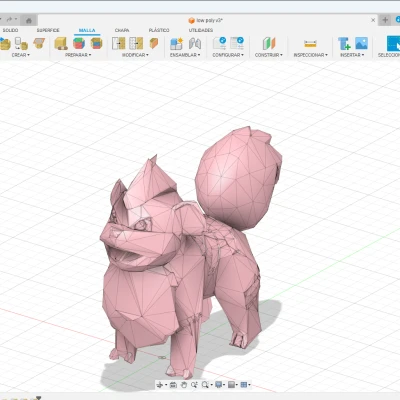Click the redo arrow in the top bar
The width and height of the screenshot is (400, 400).
tap(9, 20)
